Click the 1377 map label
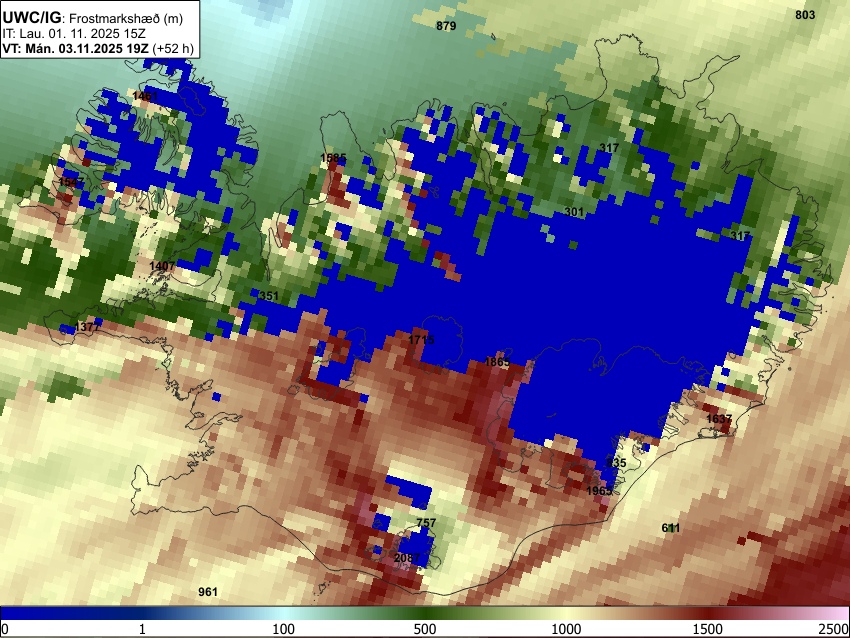The height and width of the screenshot is (638, 850). (x=87, y=327)
